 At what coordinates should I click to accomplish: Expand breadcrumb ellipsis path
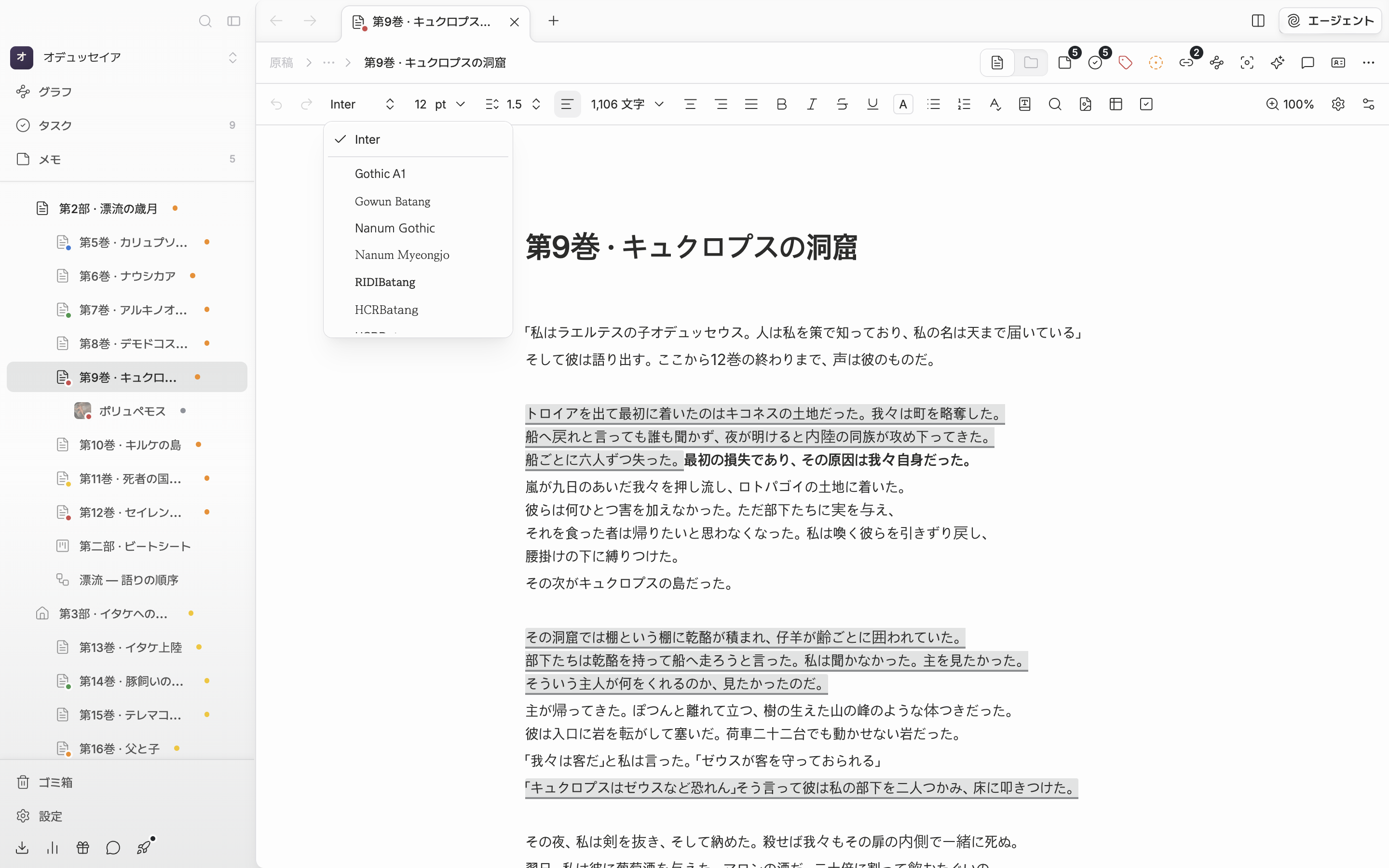point(328,63)
